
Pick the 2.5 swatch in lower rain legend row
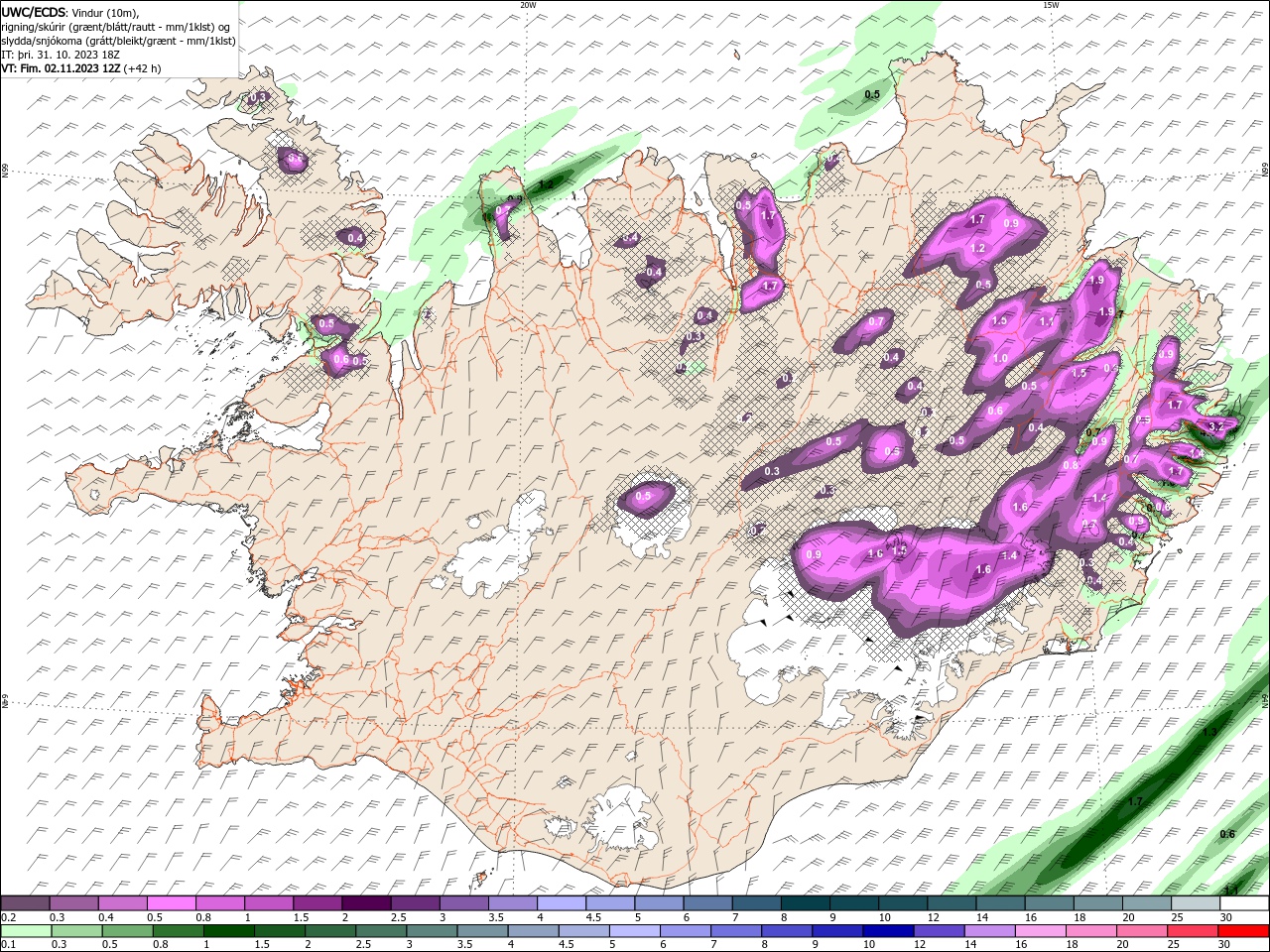click(380, 931)
